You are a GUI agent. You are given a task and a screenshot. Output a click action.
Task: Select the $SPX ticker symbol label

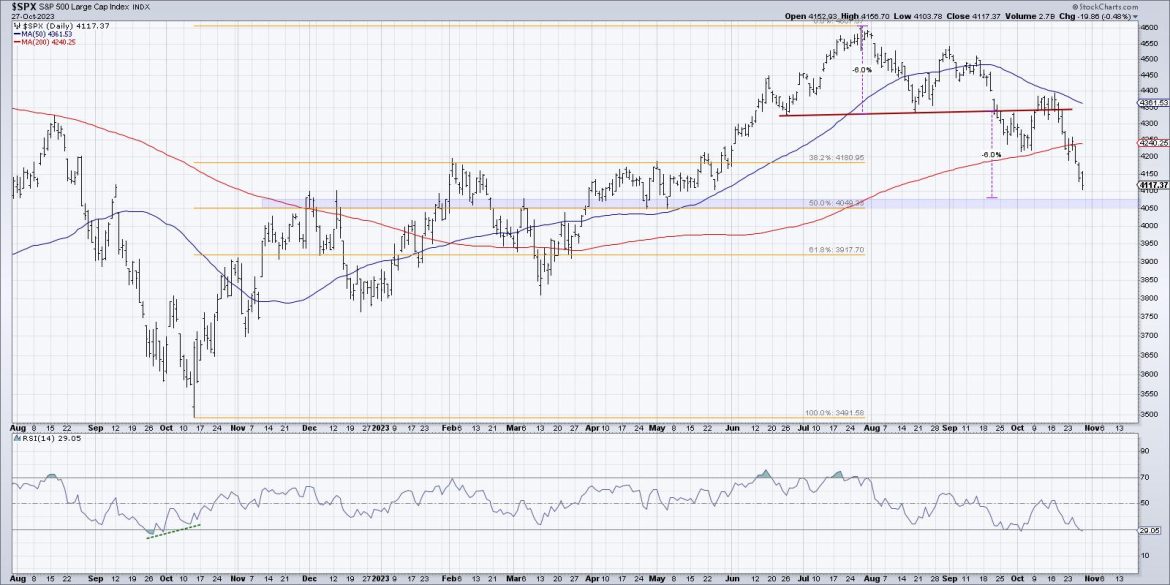coord(23,7)
